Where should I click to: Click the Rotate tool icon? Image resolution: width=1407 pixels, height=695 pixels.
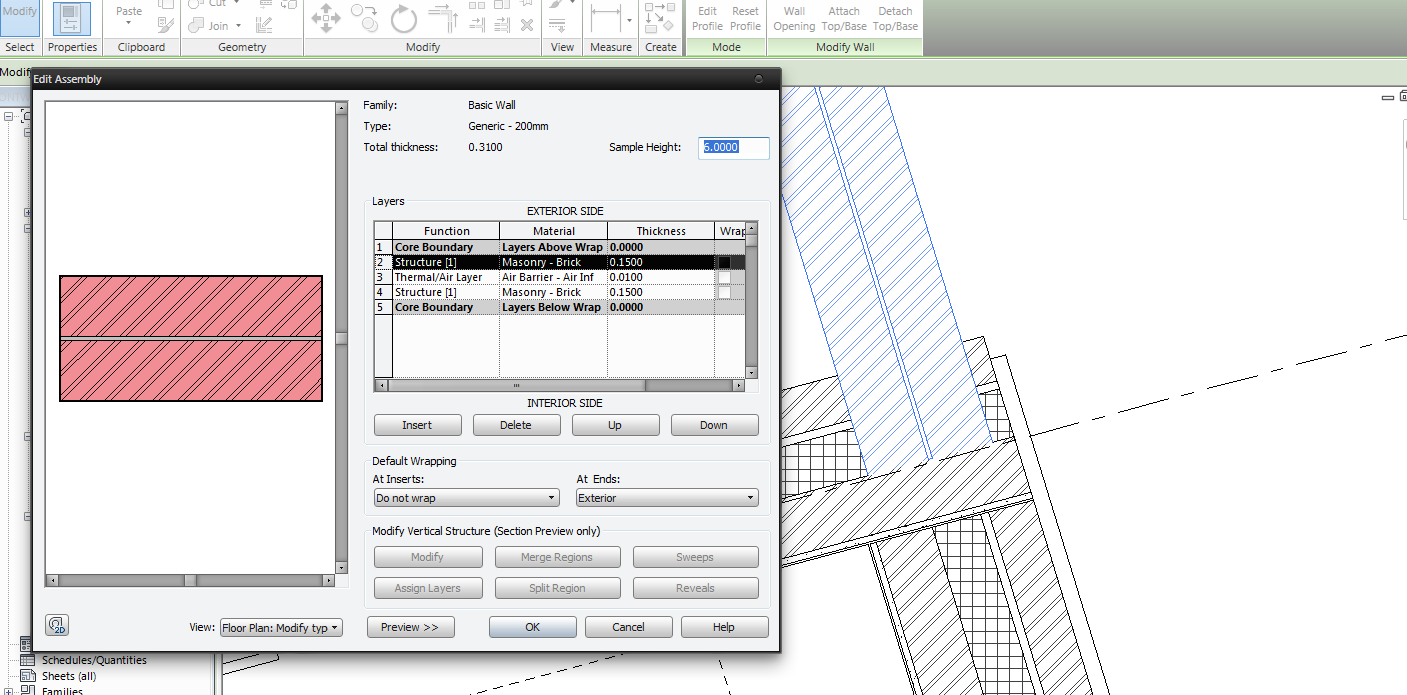pyautogui.click(x=404, y=17)
